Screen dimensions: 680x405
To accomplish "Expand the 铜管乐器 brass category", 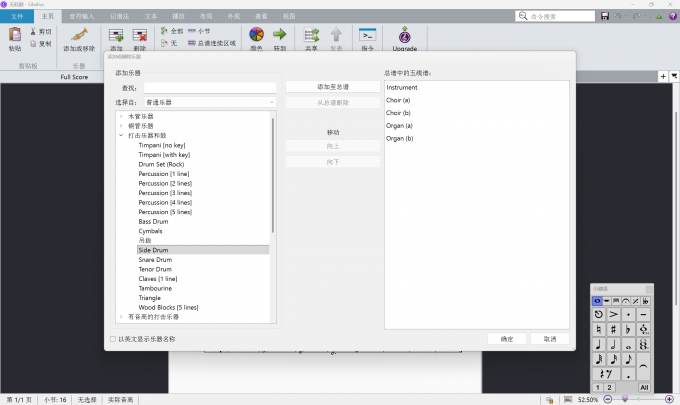I will pos(121,126).
